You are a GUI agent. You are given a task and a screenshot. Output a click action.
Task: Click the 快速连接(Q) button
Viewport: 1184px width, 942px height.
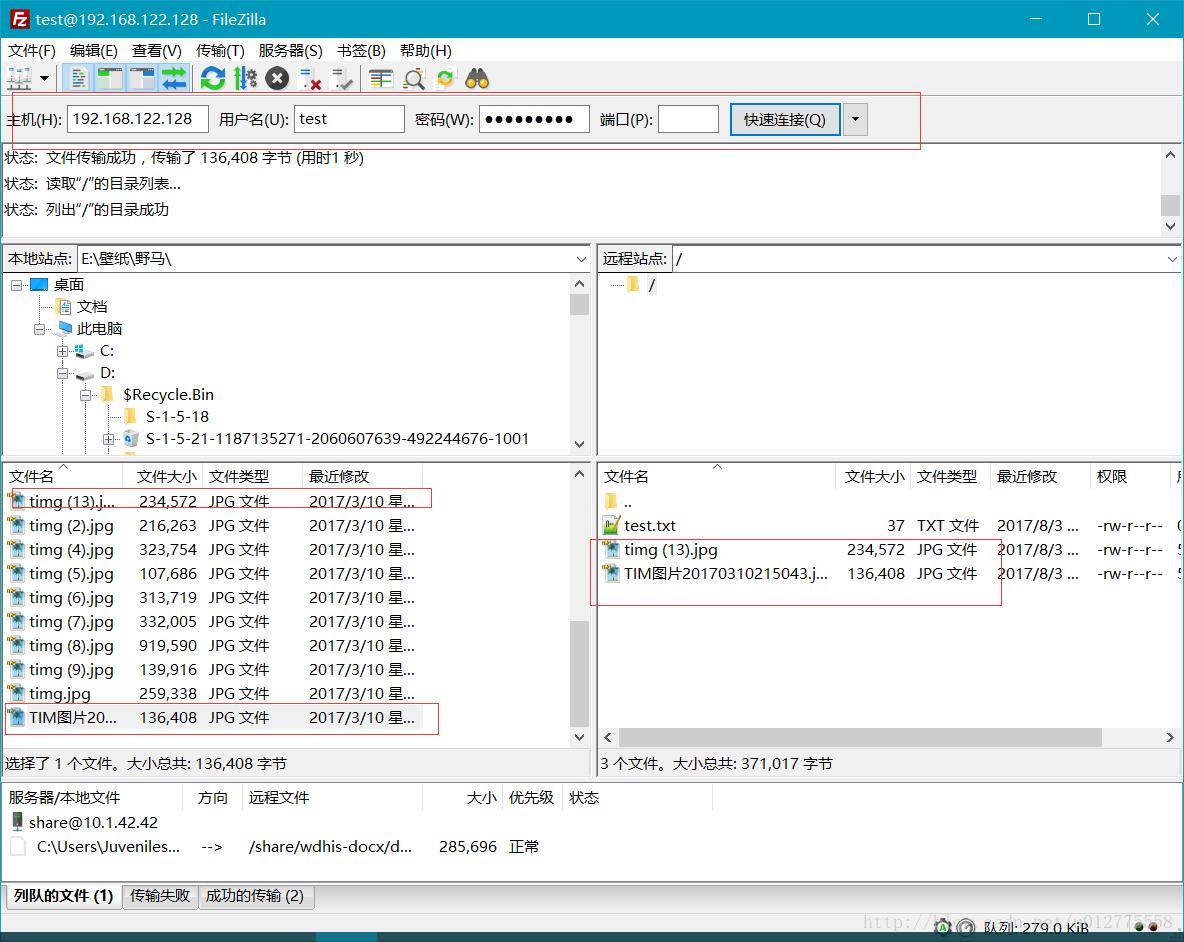pyautogui.click(x=785, y=119)
